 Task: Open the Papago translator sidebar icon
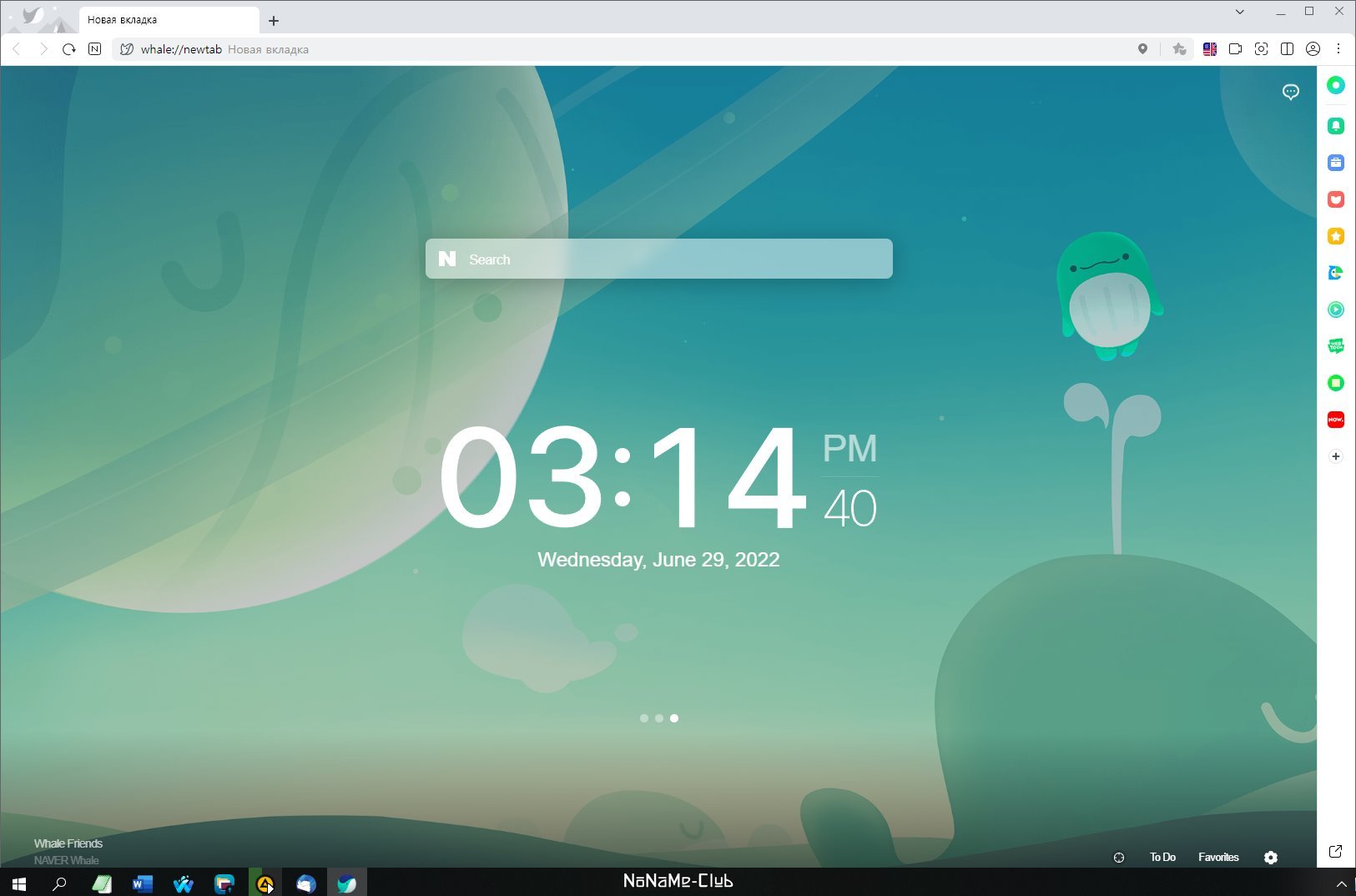coord(1335,273)
